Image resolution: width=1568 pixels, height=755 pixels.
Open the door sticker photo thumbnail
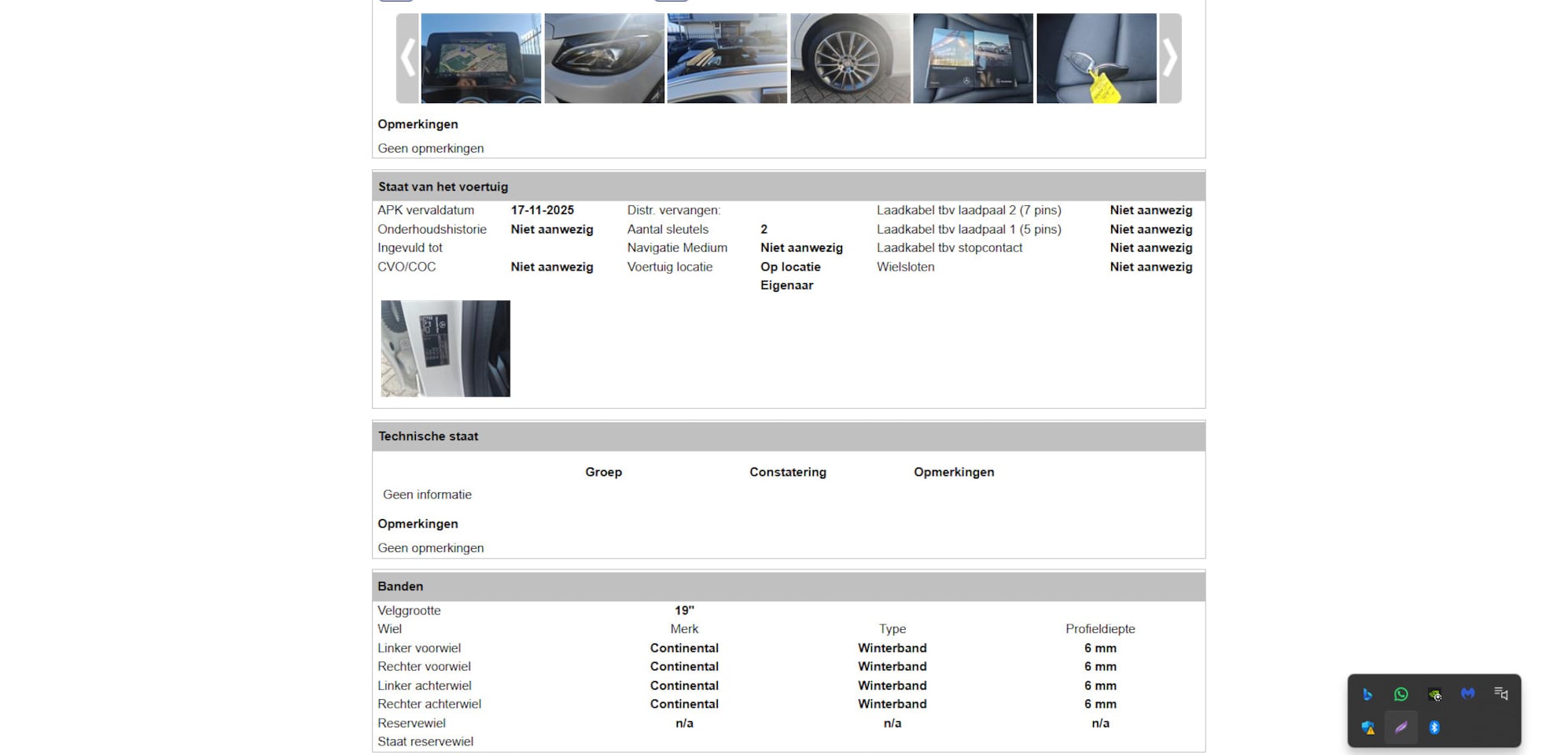[x=445, y=348]
